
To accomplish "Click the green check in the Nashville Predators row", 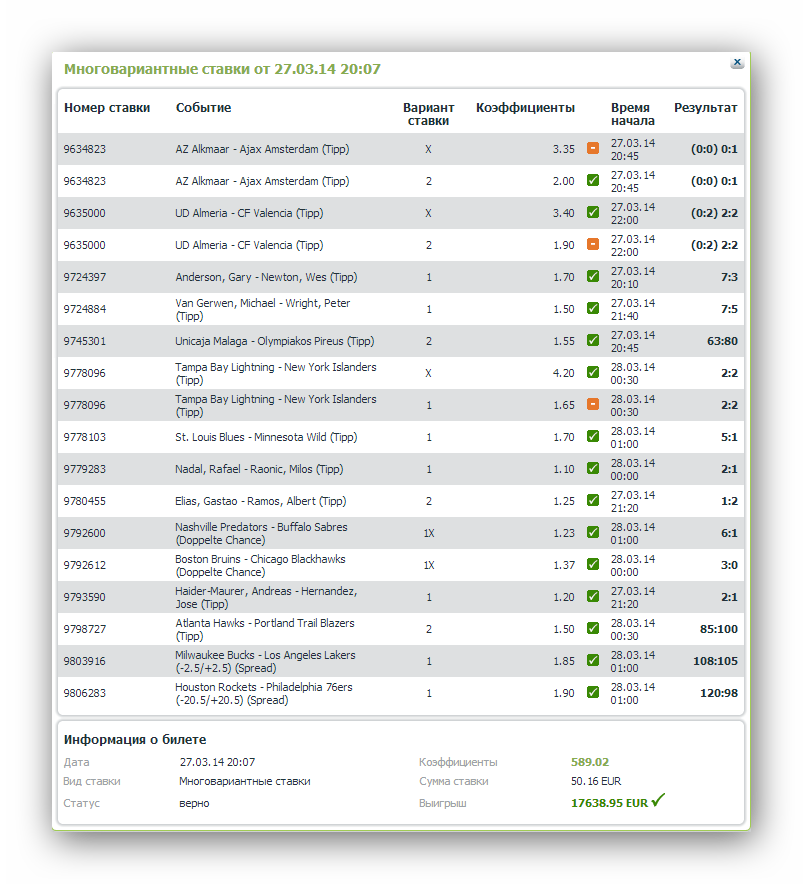I will click(x=593, y=532).
